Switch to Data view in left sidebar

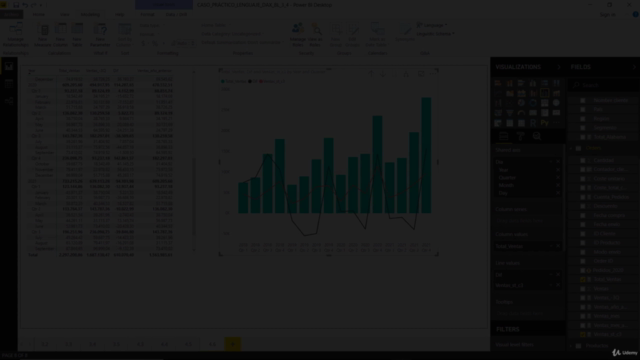9,84
